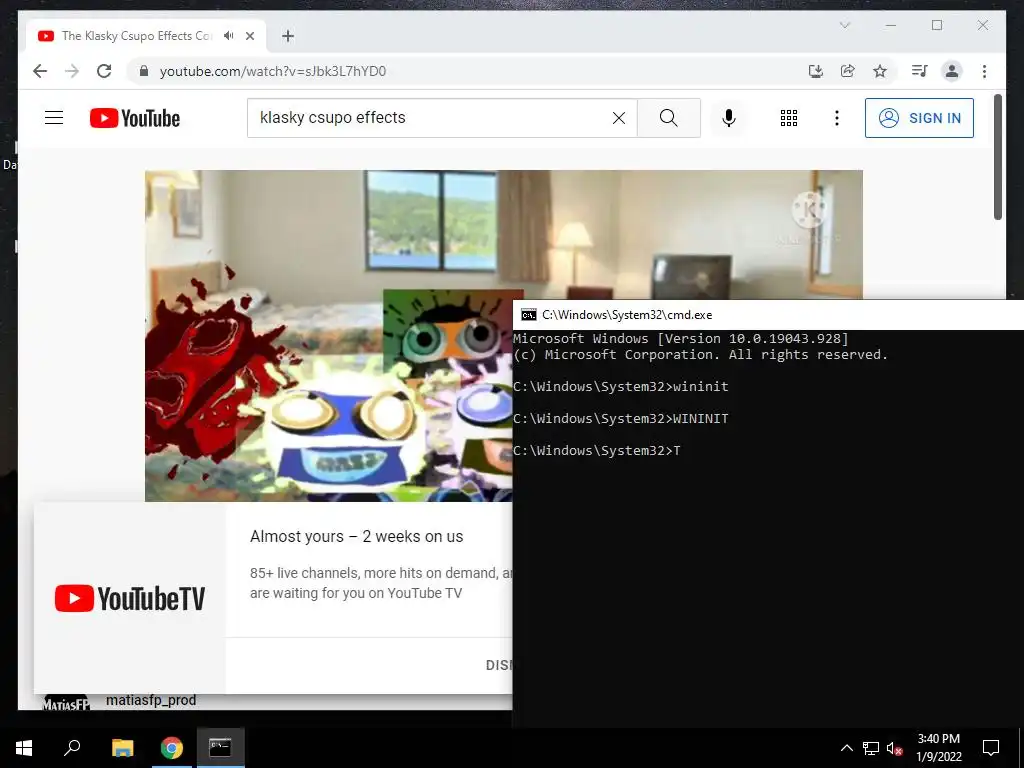Viewport: 1024px width, 768px height.
Task: Click the URL in the address bar
Action: (x=273, y=71)
